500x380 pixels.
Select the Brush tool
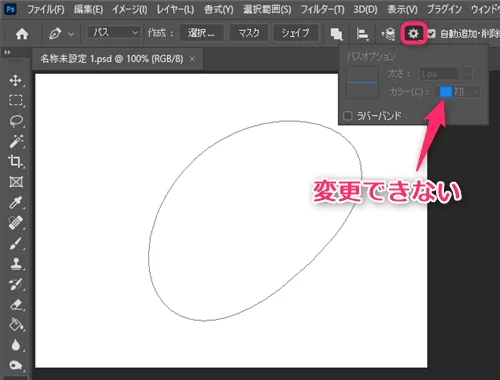[x=16, y=243]
